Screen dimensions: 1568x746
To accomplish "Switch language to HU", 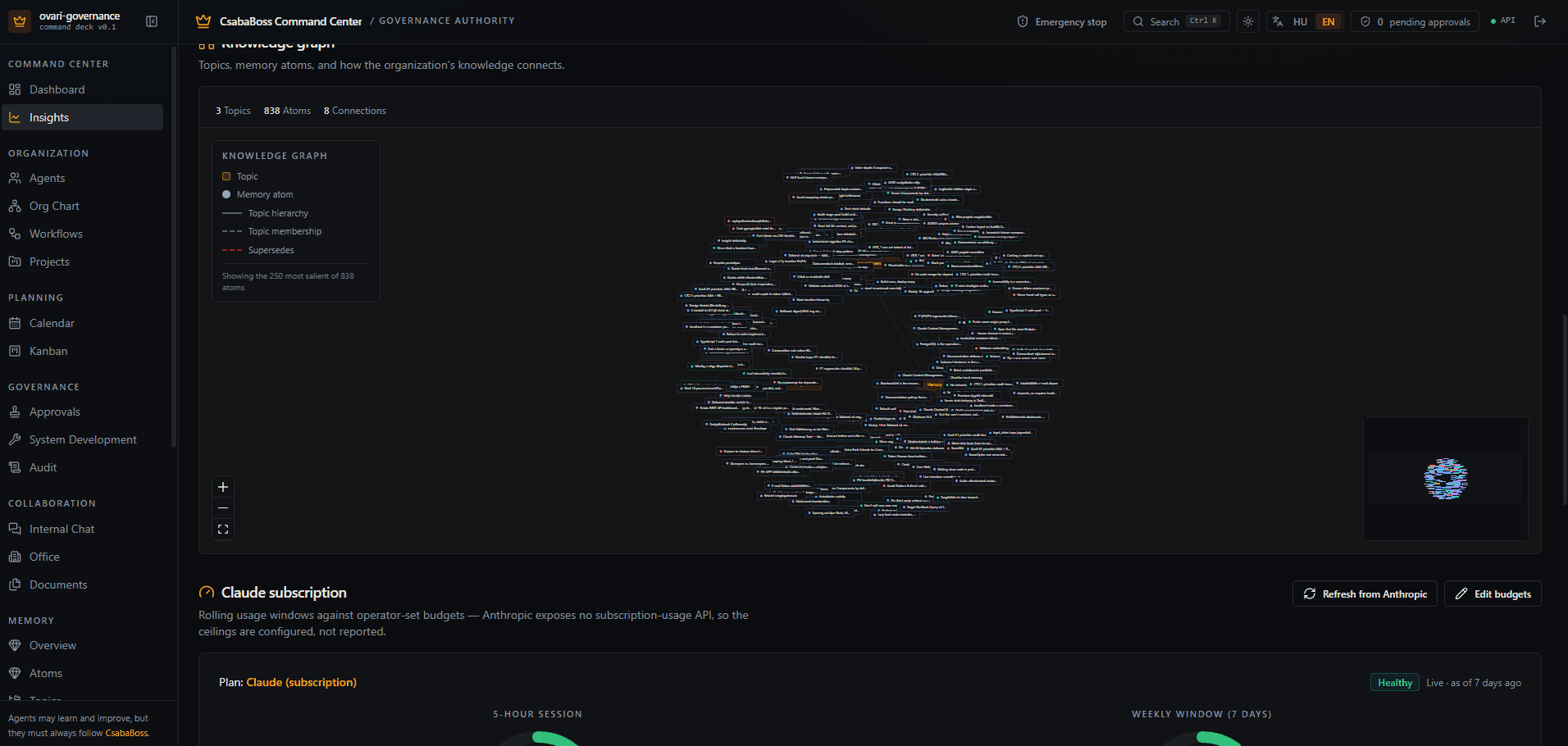I will coord(1300,22).
